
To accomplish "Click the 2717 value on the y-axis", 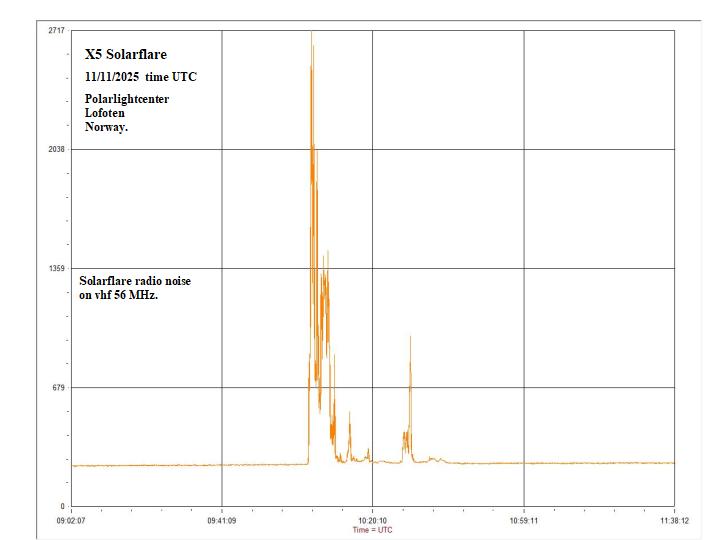I will [56, 31].
